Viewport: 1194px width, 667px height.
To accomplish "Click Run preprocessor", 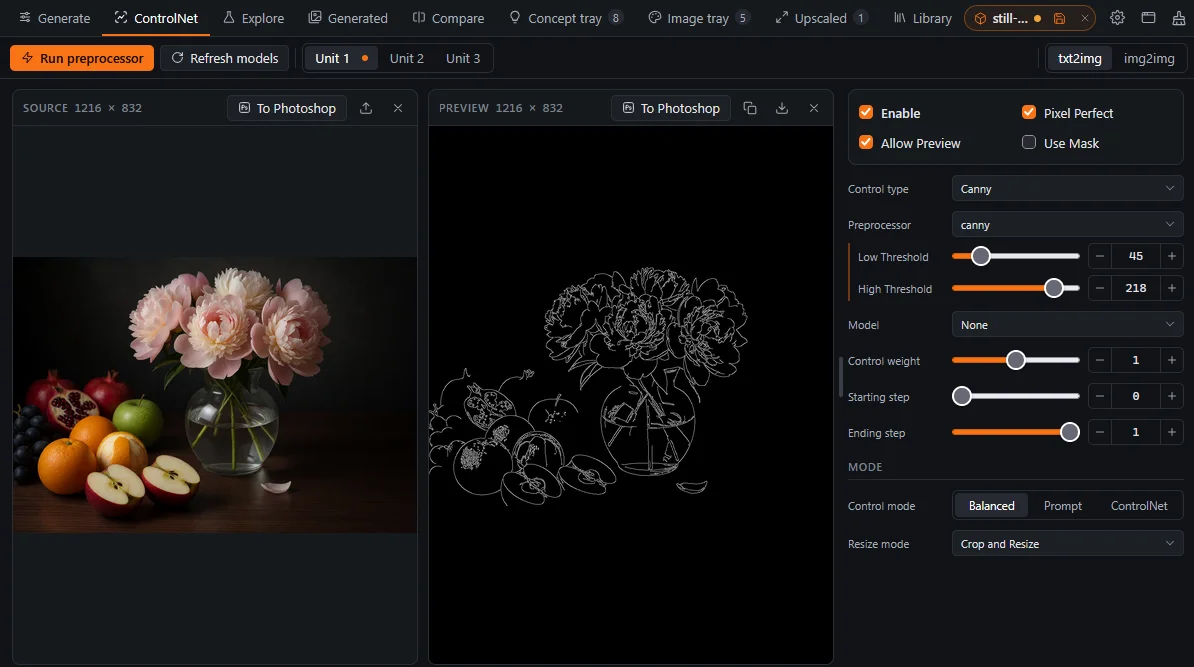I will 82,58.
